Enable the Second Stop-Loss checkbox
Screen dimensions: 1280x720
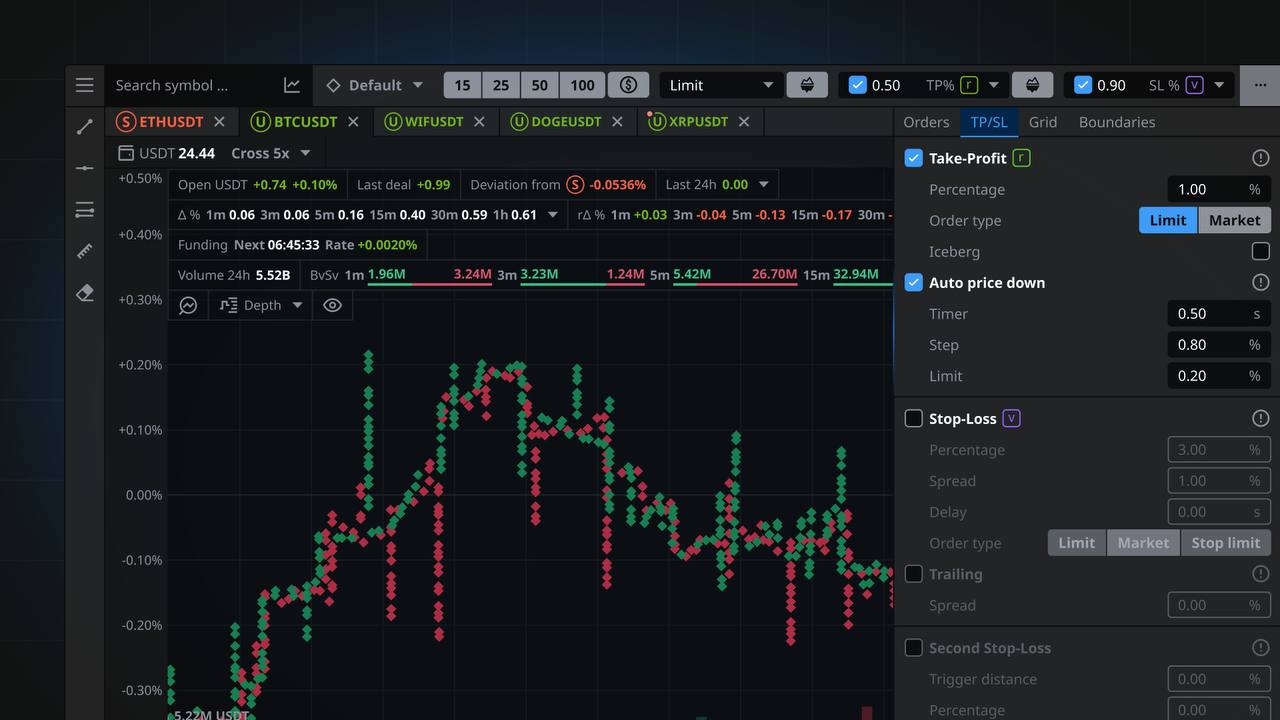(x=913, y=648)
